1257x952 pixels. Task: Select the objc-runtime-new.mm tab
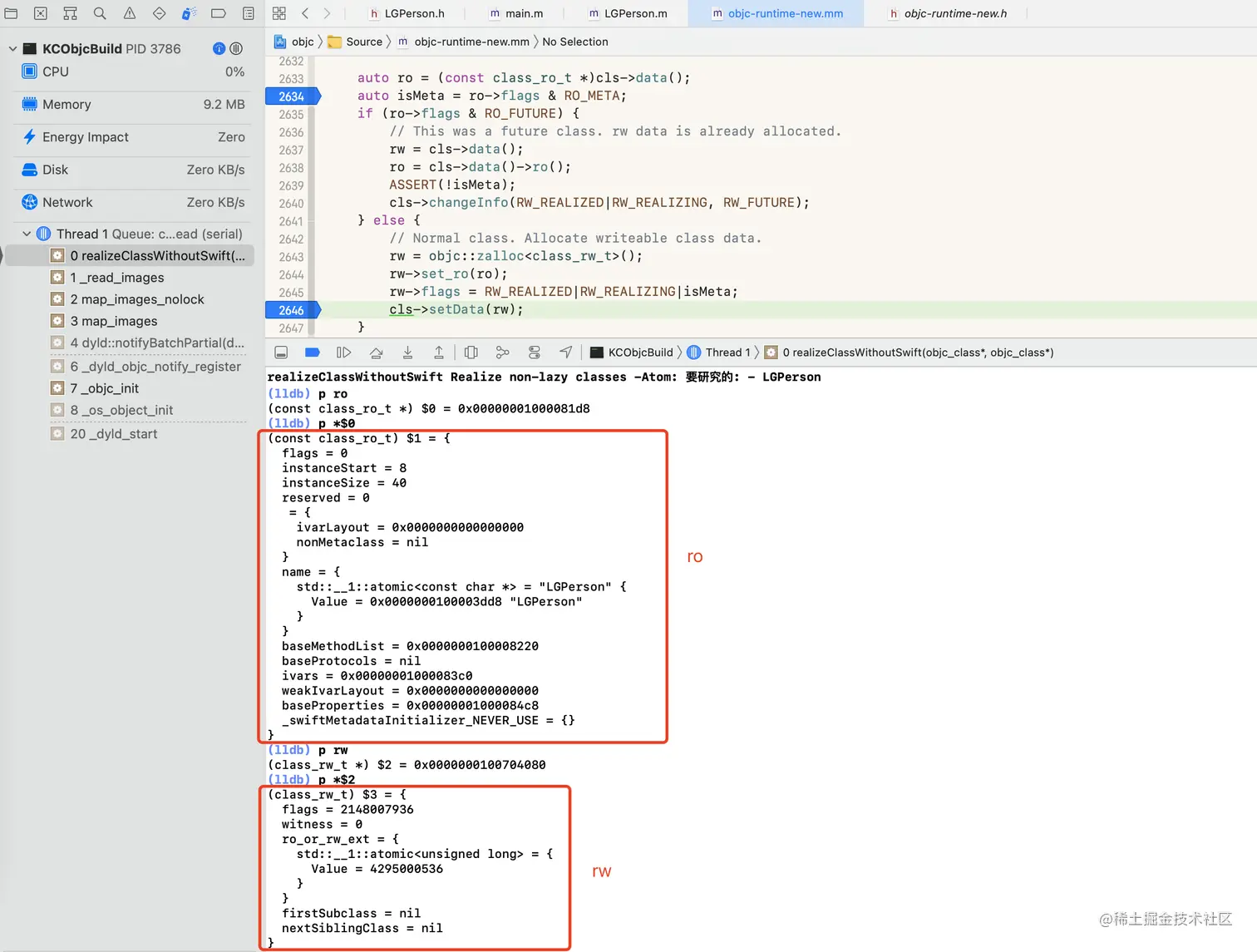point(777,13)
